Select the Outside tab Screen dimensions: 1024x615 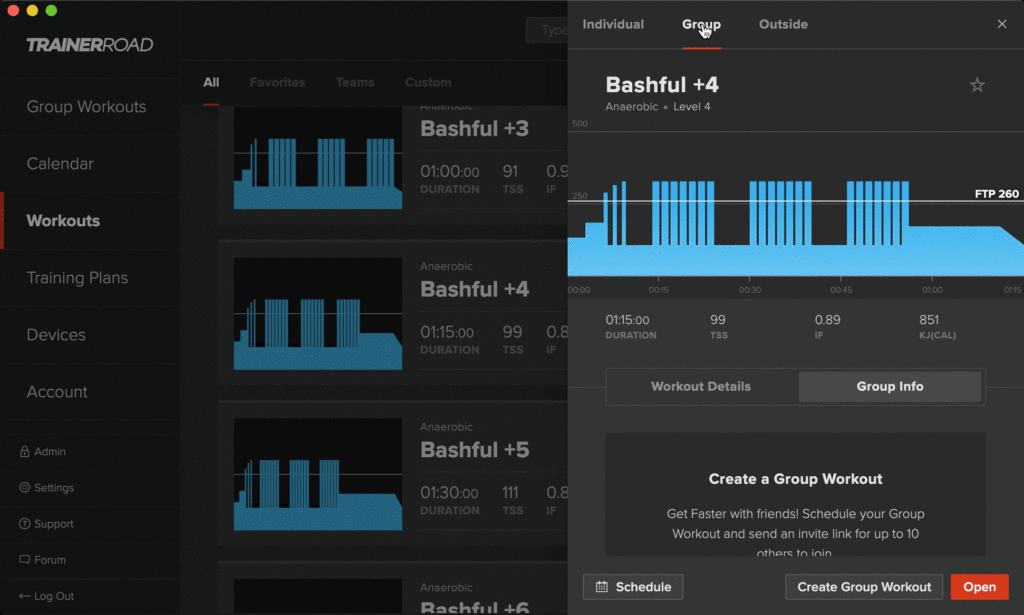(x=783, y=24)
